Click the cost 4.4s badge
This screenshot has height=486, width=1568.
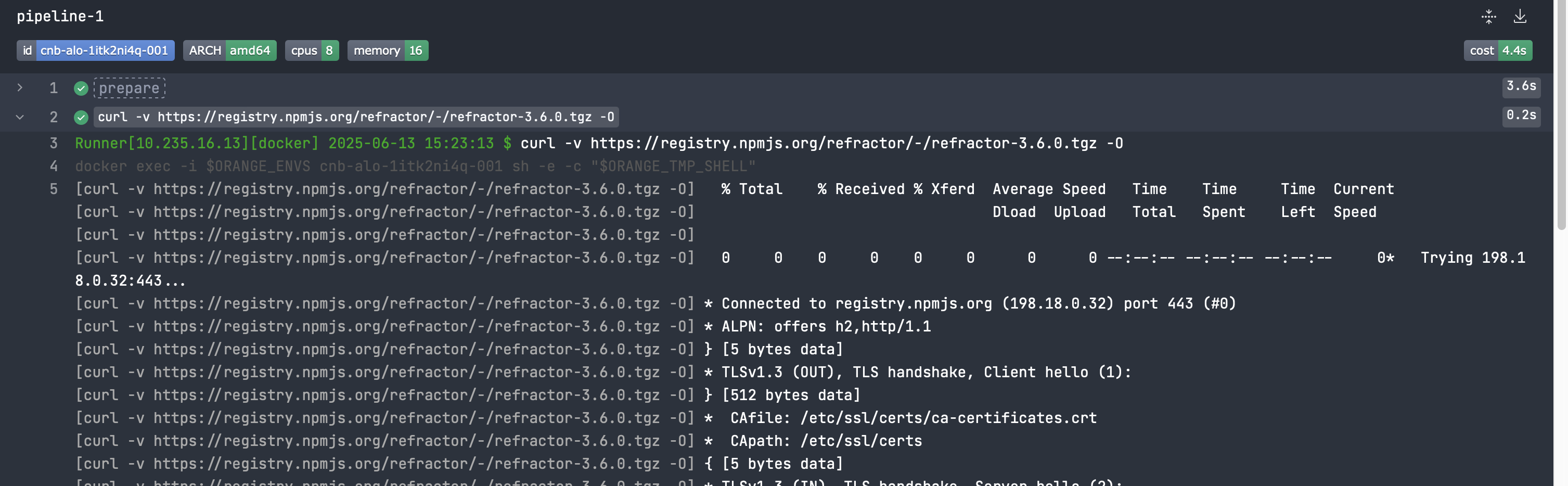tap(1497, 50)
